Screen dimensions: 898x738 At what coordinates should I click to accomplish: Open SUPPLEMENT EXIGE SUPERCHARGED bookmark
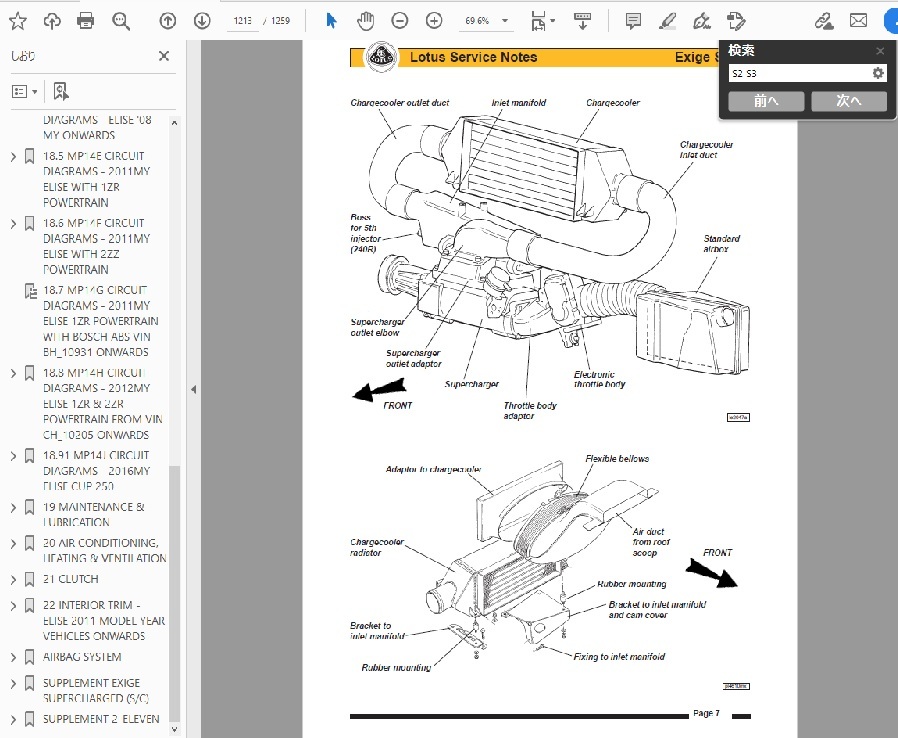[96, 690]
